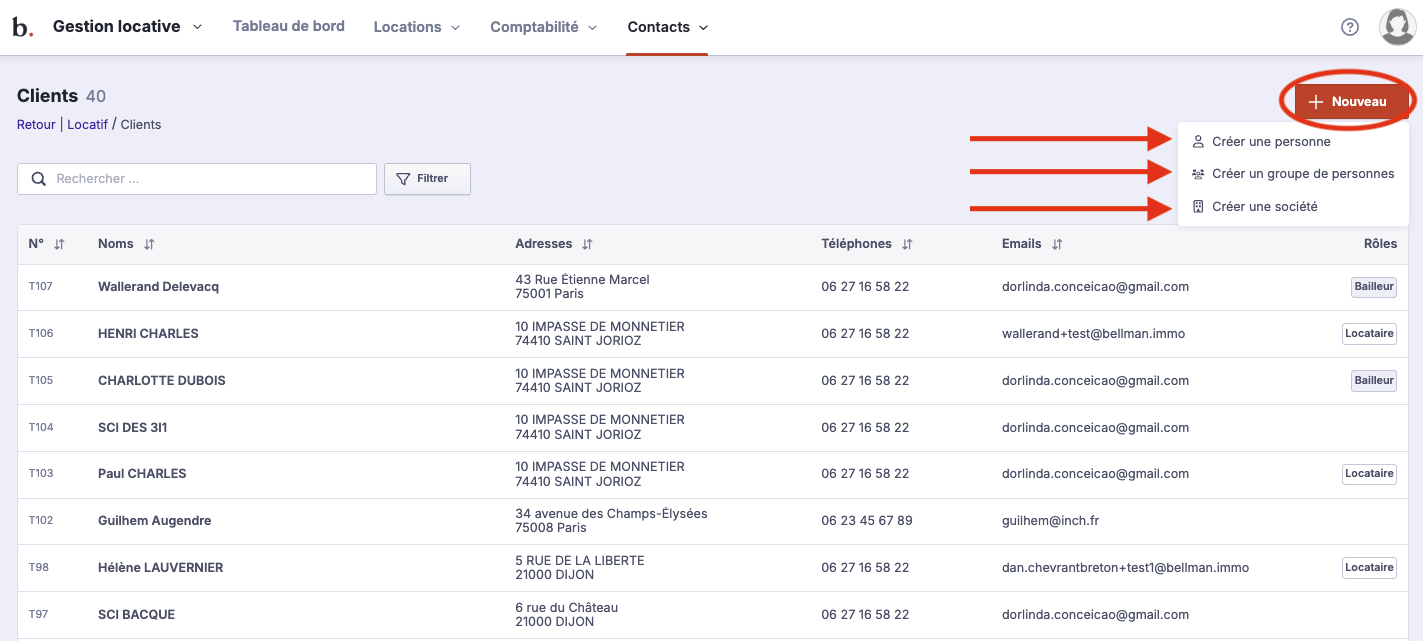The height and width of the screenshot is (641, 1423).
Task: Go to Tableau de bord tab
Action: pos(288,27)
